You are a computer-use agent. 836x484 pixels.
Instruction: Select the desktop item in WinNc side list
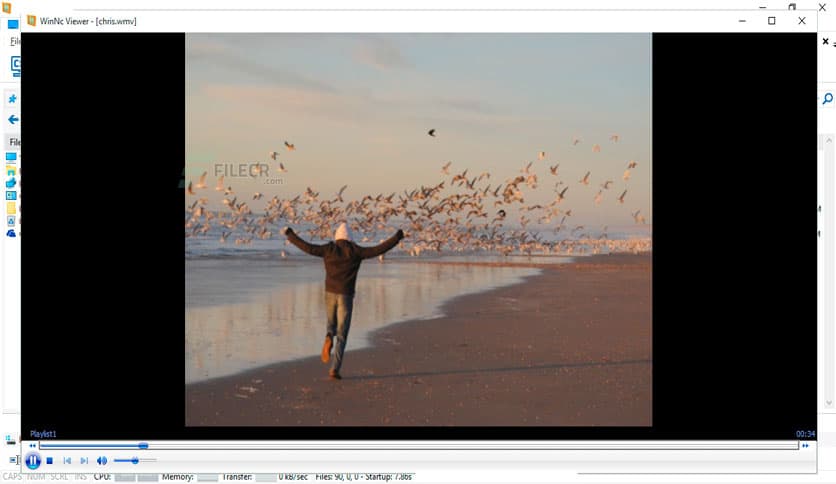[x=11, y=157]
